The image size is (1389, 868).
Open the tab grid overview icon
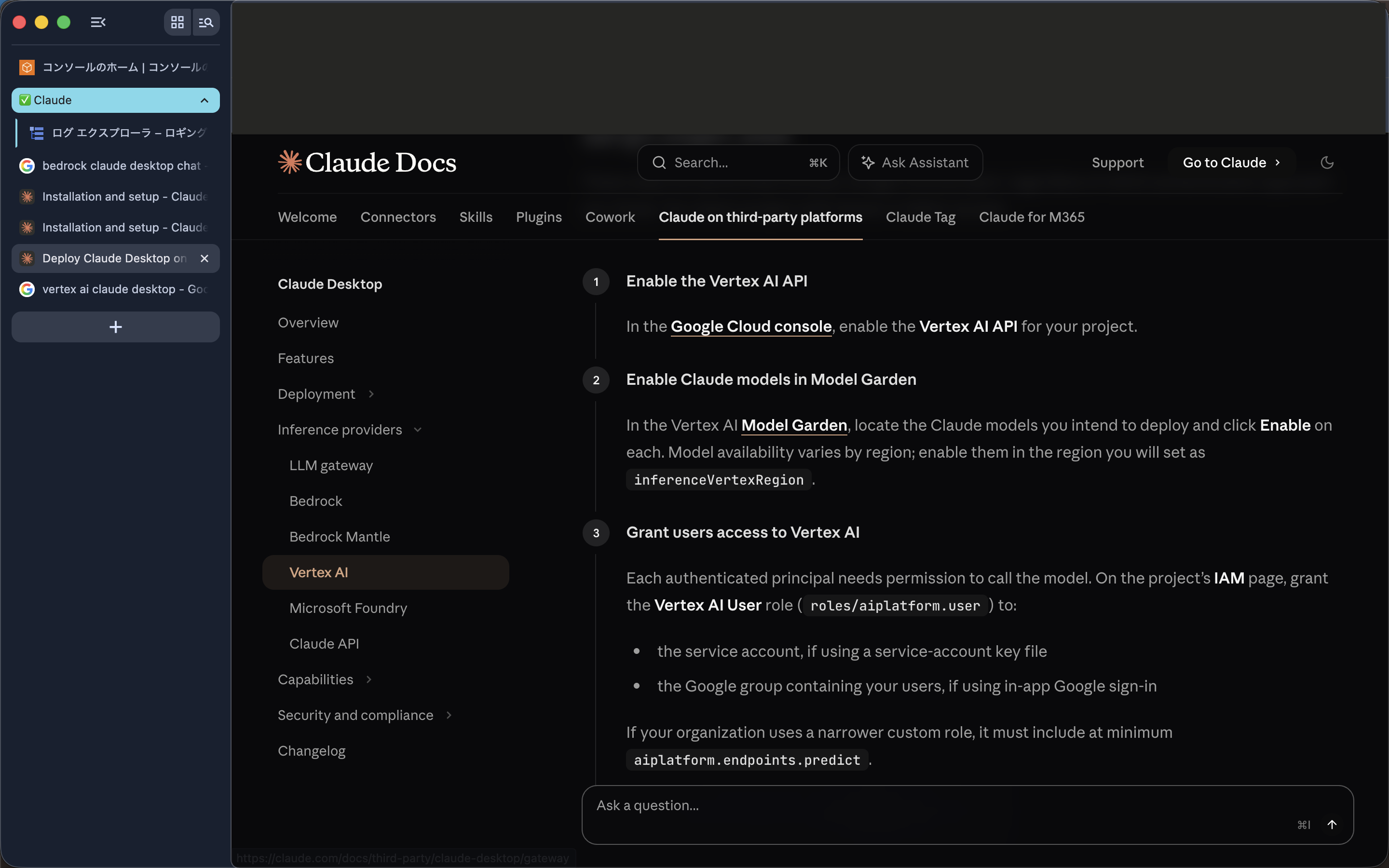[177, 22]
